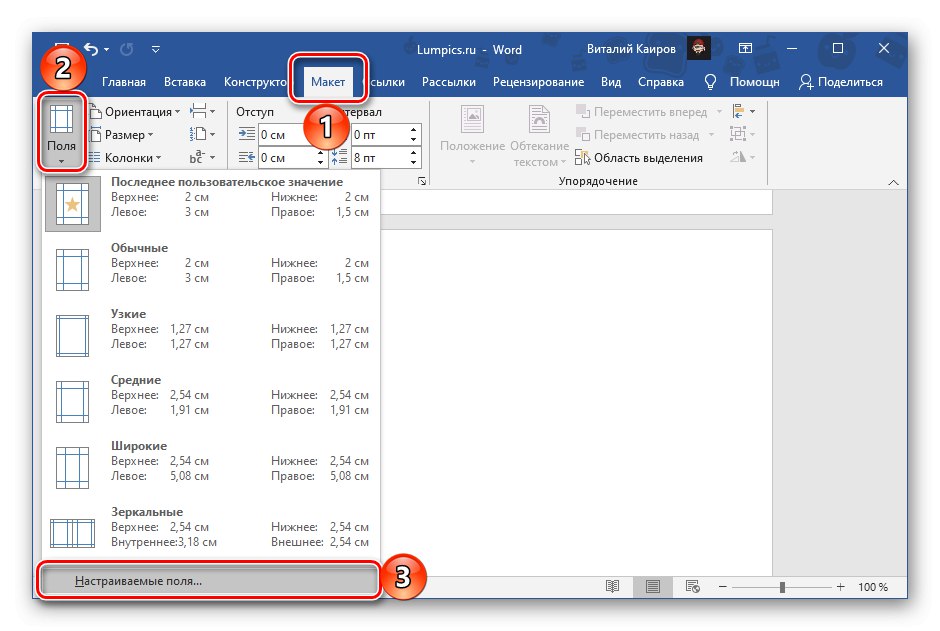Open Customize Quick Access Toolbar dropdown
The image size is (940, 631).
click(x=155, y=49)
